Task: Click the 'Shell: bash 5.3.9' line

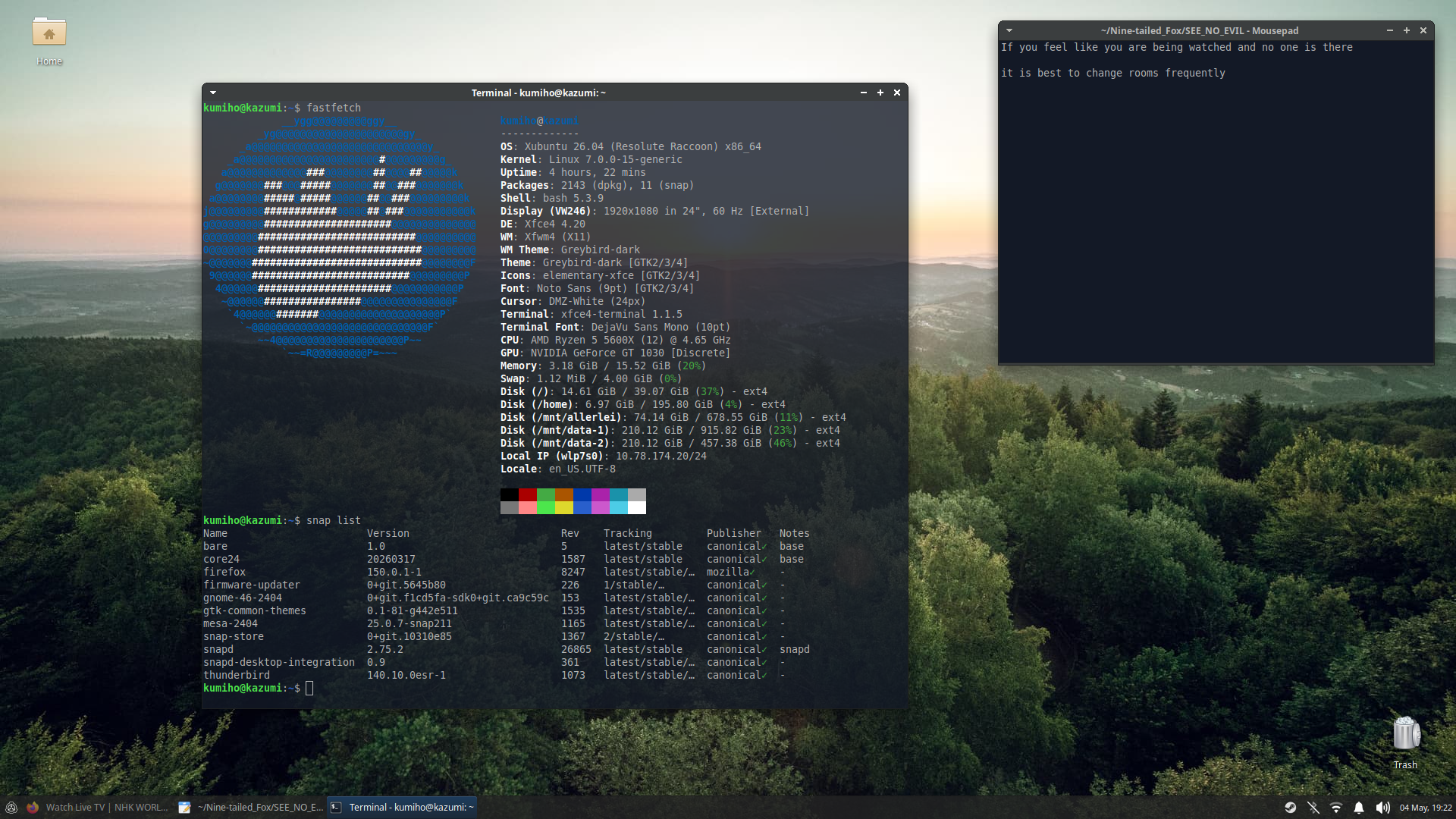Action: (552, 198)
